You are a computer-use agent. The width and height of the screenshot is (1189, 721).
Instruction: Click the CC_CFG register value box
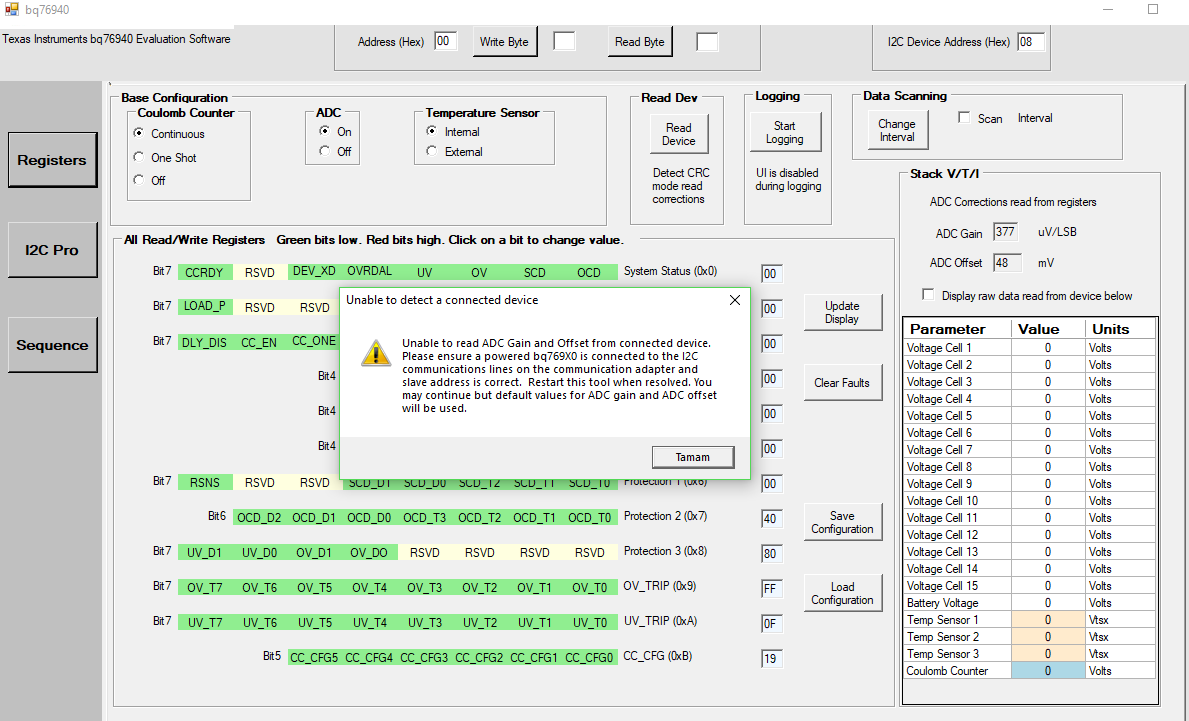(771, 659)
